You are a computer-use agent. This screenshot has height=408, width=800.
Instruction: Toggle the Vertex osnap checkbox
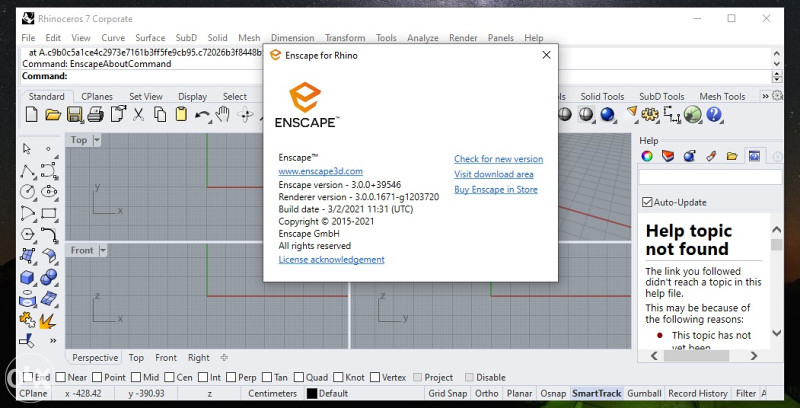[375, 377]
